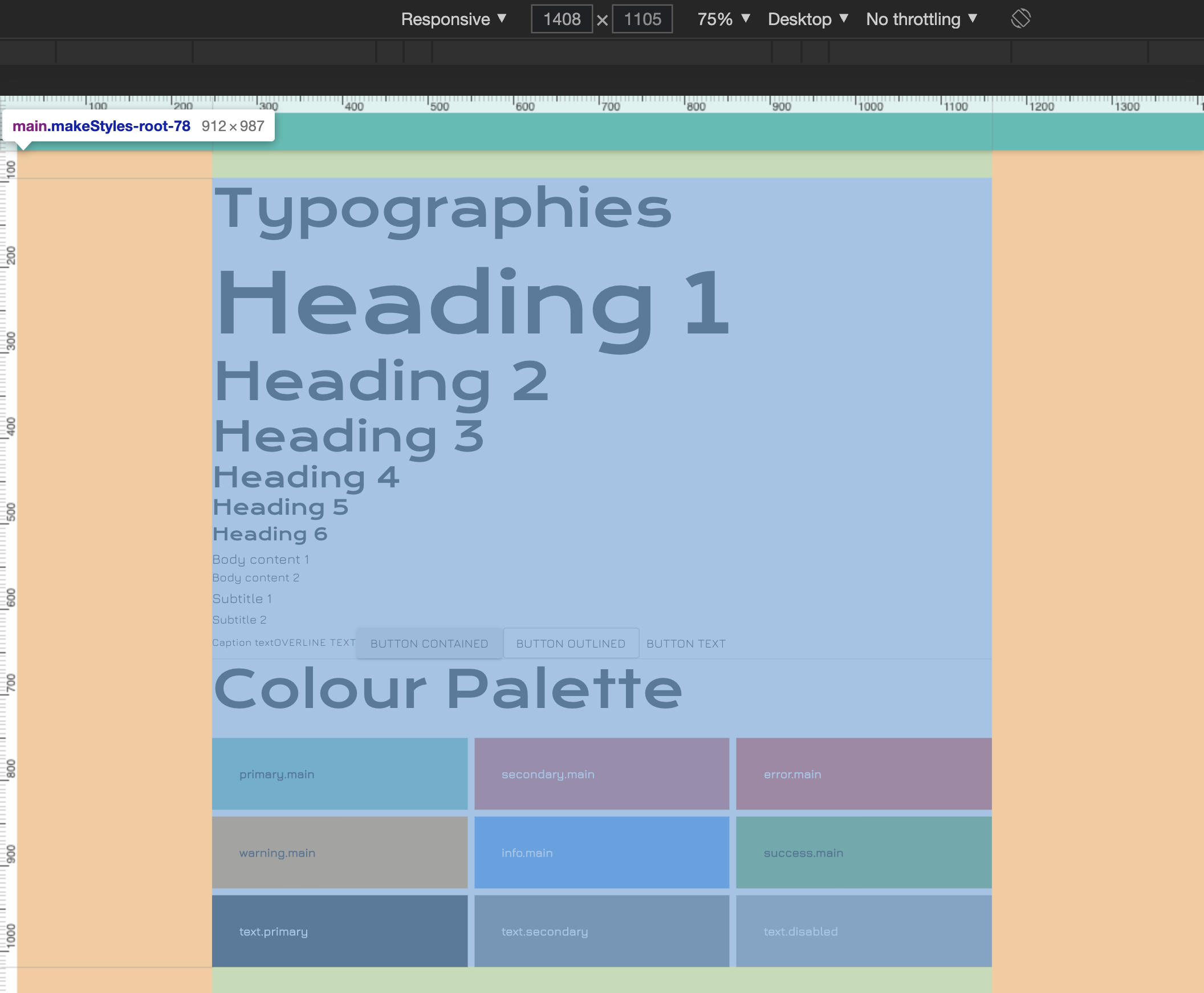The image size is (1204, 993).
Task: Click the OVERLINE TEXT label
Action: pyautogui.click(x=315, y=642)
